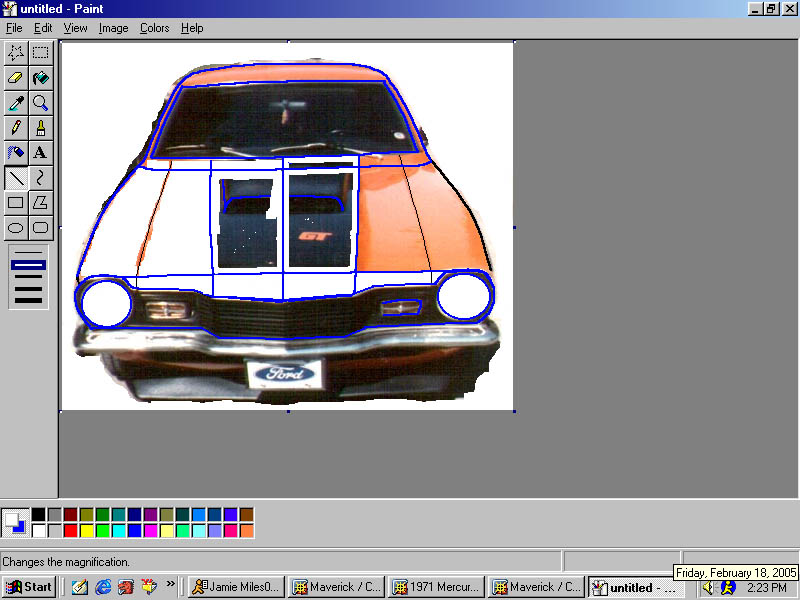Choose the rectangular Select tool
Screen dimensions: 800x600
pyautogui.click(x=40, y=53)
